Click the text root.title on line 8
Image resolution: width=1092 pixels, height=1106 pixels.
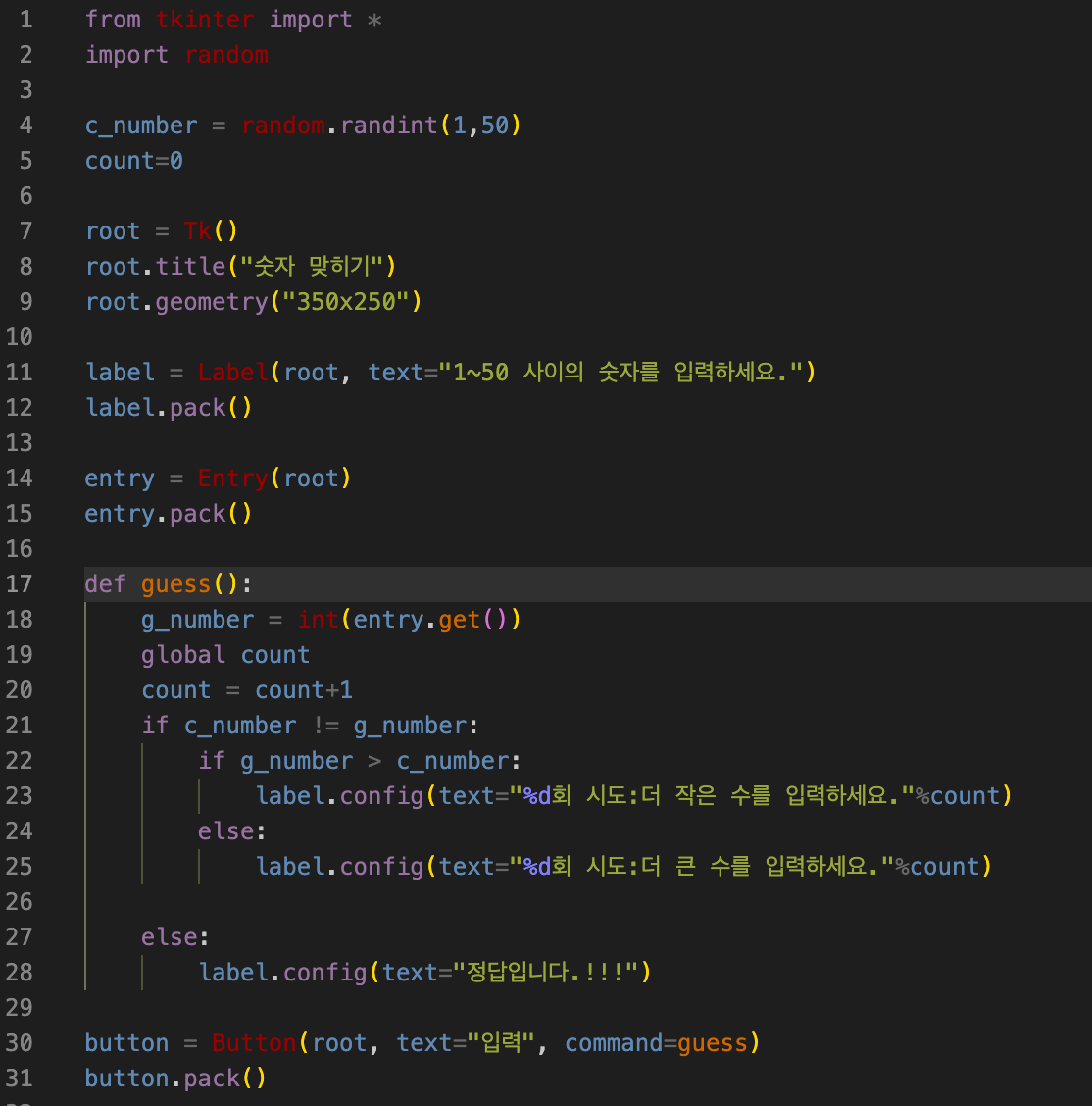155,266
